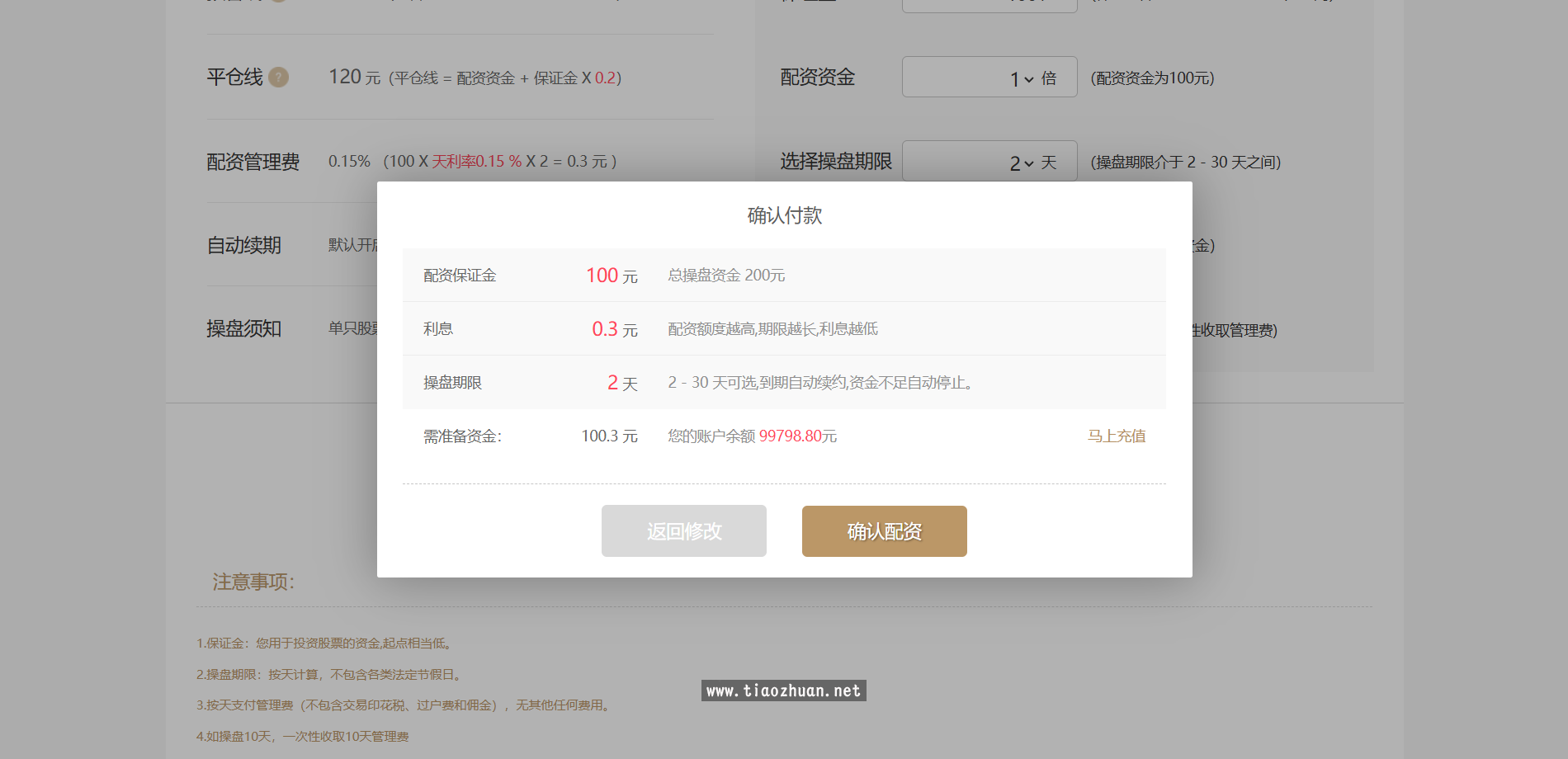The width and height of the screenshot is (1568, 759).
Task: Expand the chevron beside 2 天 selector
Action: (1028, 164)
